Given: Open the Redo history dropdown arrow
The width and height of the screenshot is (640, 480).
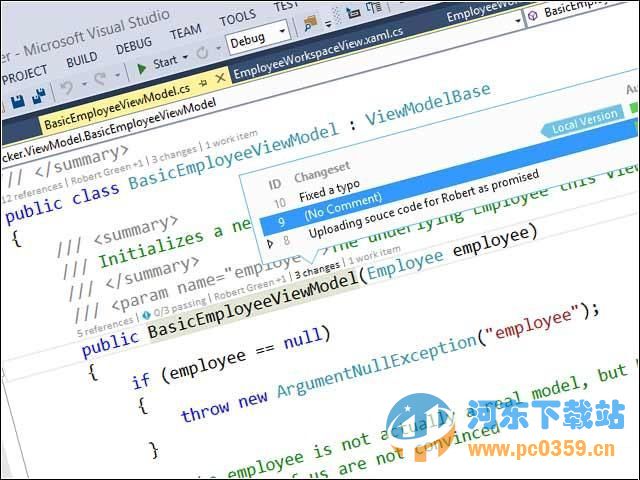Looking at the screenshot, I should [x=118, y=75].
